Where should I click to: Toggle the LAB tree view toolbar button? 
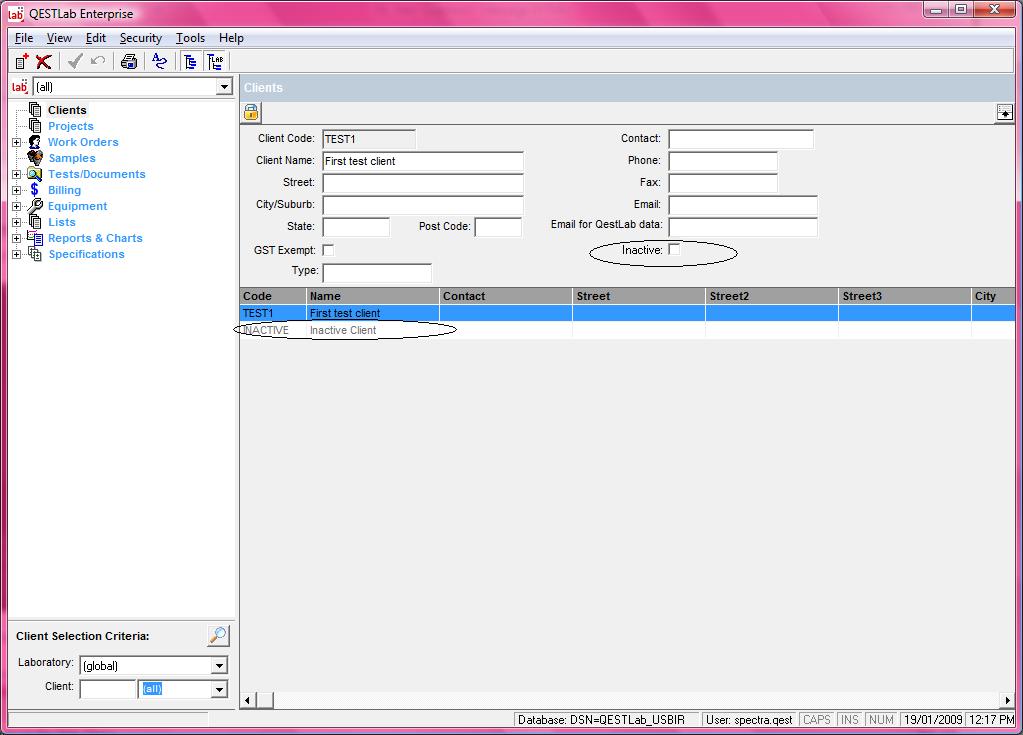click(x=215, y=62)
